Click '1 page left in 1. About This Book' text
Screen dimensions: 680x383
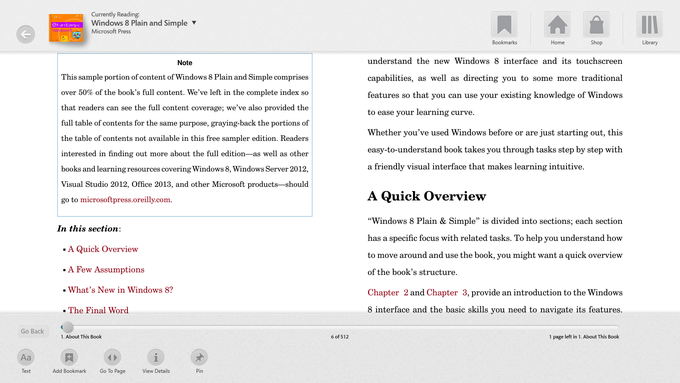[584, 337]
